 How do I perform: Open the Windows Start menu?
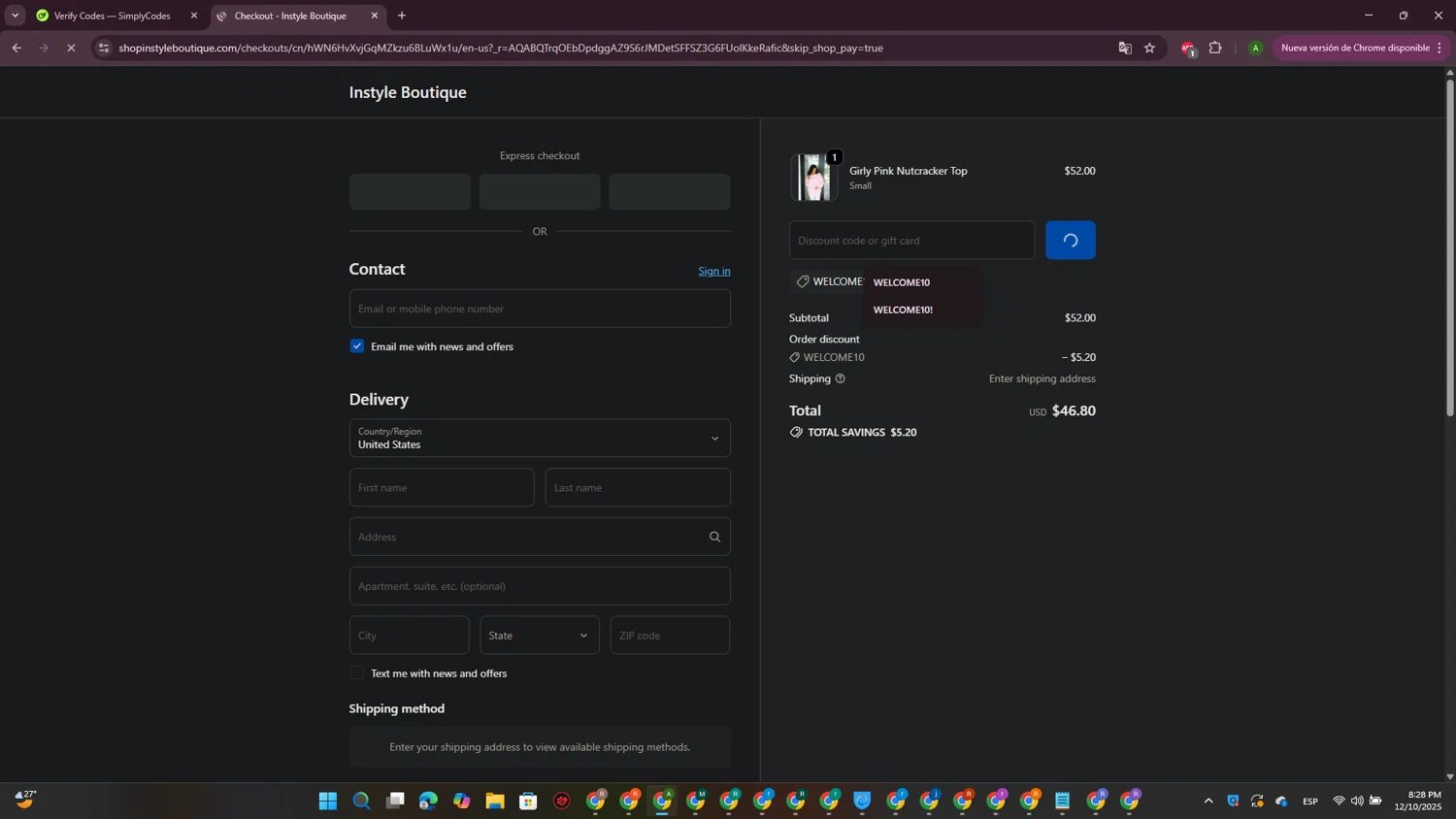click(x=328, y=801)
